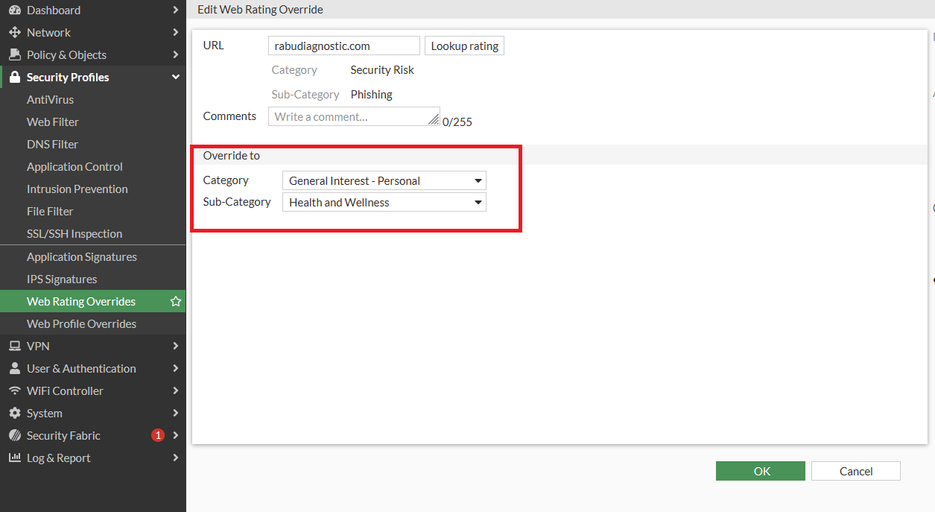The width and height of the screenshot is (935, 512).
Task: Open the override Category dropdown
Action: (x=384, y=181)
